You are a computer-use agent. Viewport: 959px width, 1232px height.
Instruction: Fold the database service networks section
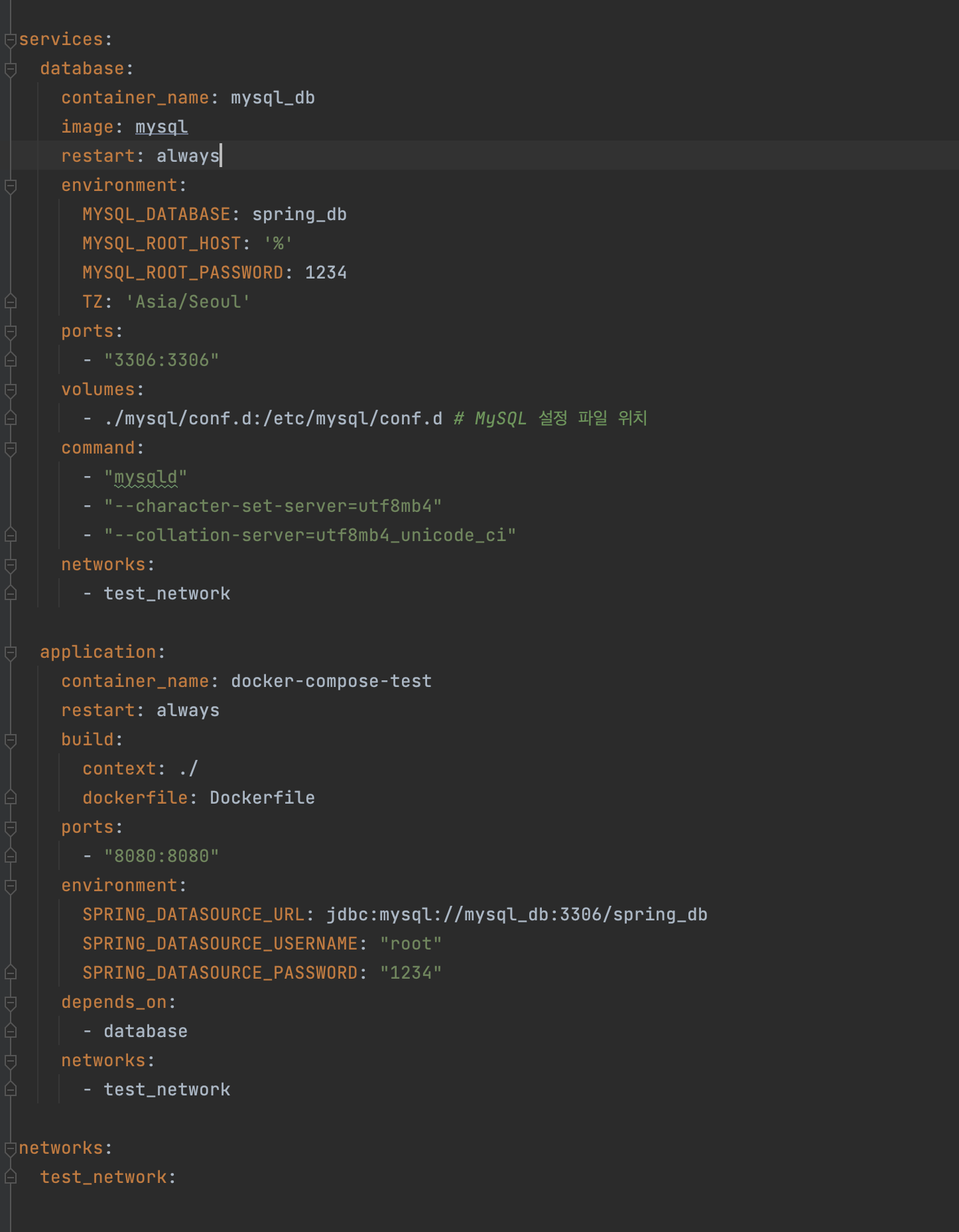(10, 565)
